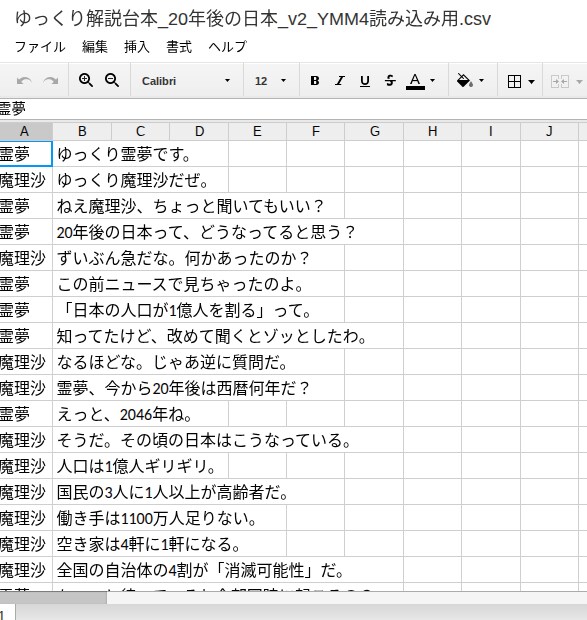The height and width of the screenshot is (620, 587).
Task: Open the 編集 menu
Action: 94,47
